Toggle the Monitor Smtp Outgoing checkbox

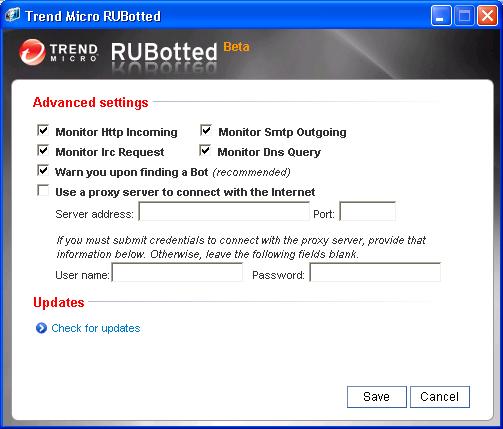[206, 130]
